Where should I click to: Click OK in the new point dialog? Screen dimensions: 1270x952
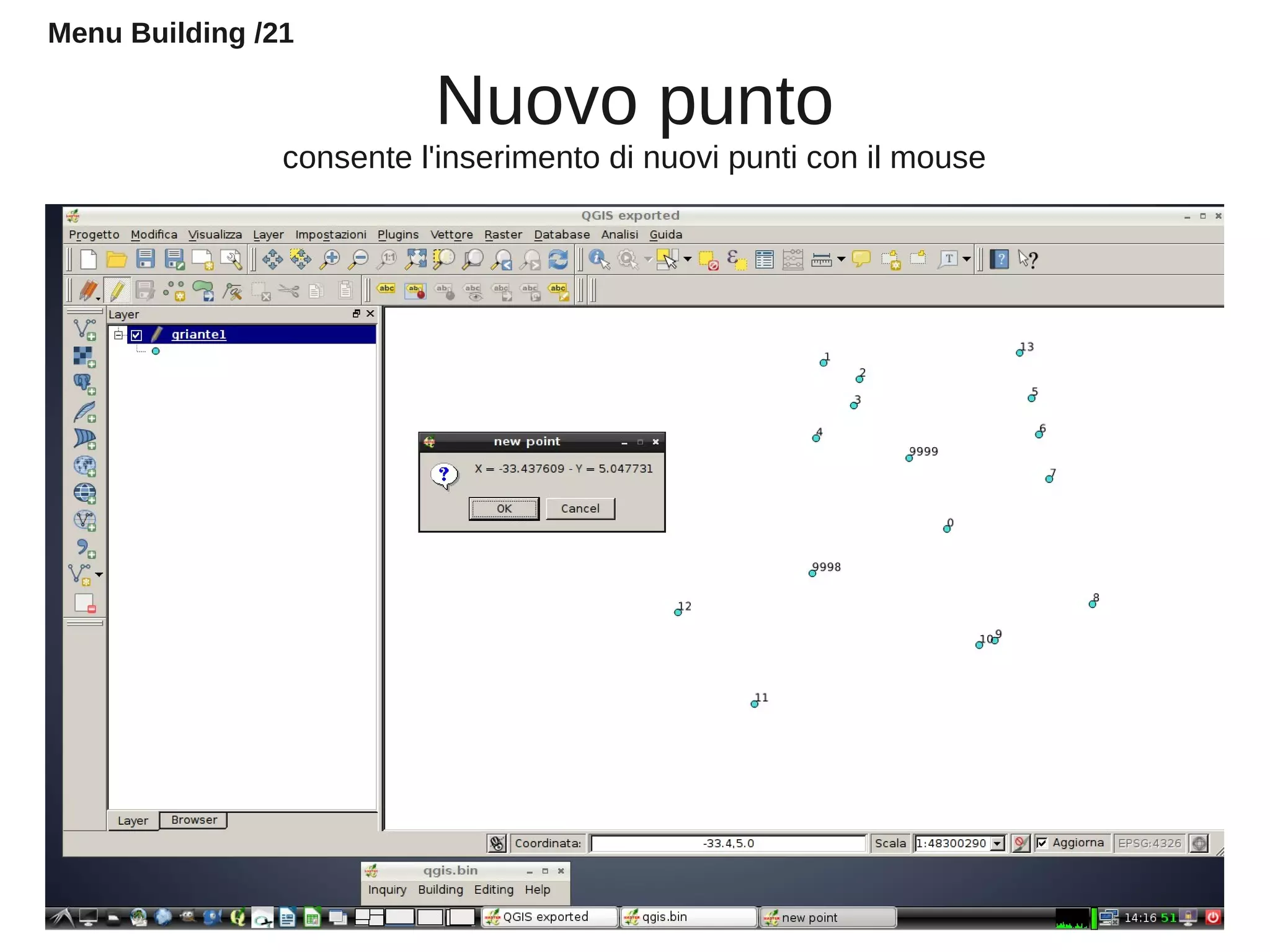pyautogui.click(x=504, y=509)
